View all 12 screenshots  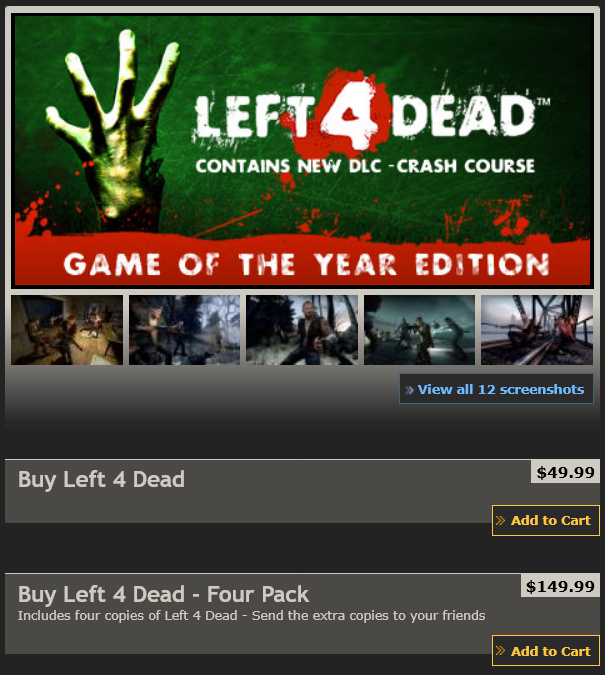[496, 389]
